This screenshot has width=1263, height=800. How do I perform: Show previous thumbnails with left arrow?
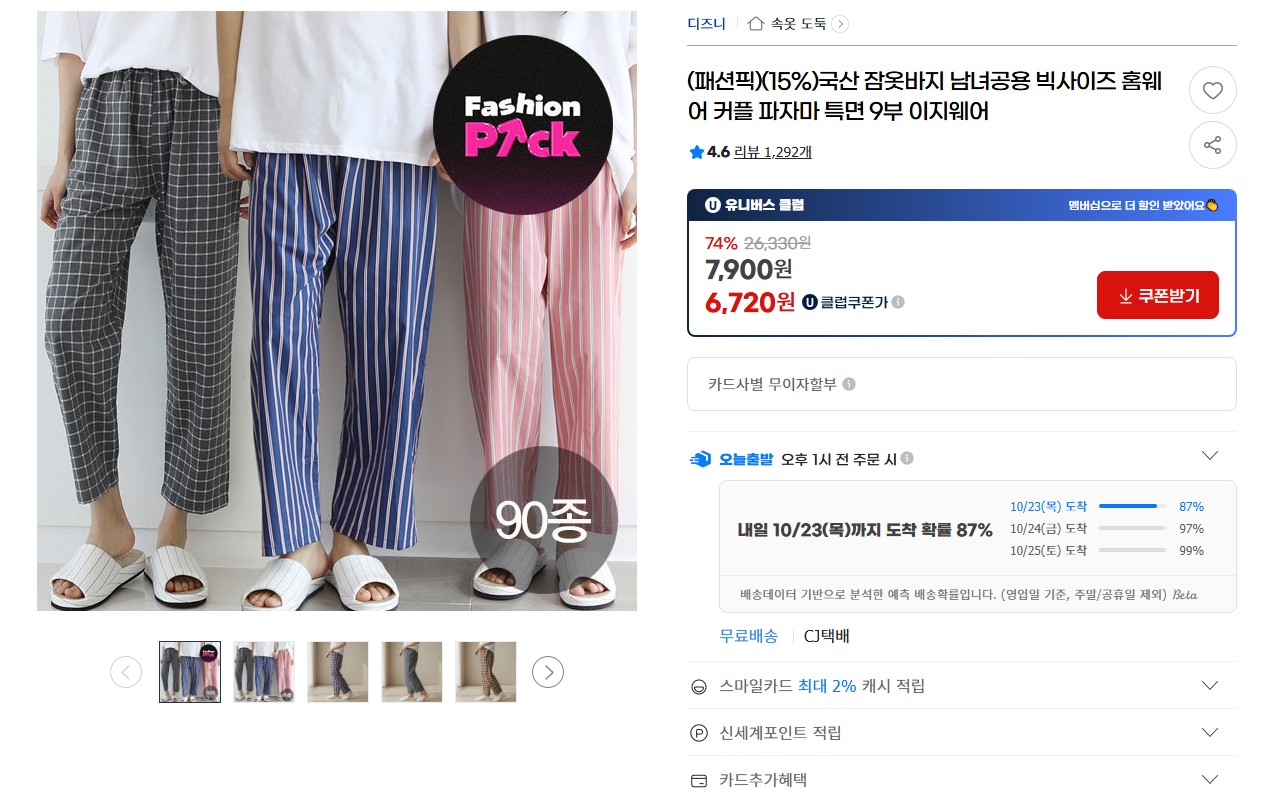click(126, 672)
